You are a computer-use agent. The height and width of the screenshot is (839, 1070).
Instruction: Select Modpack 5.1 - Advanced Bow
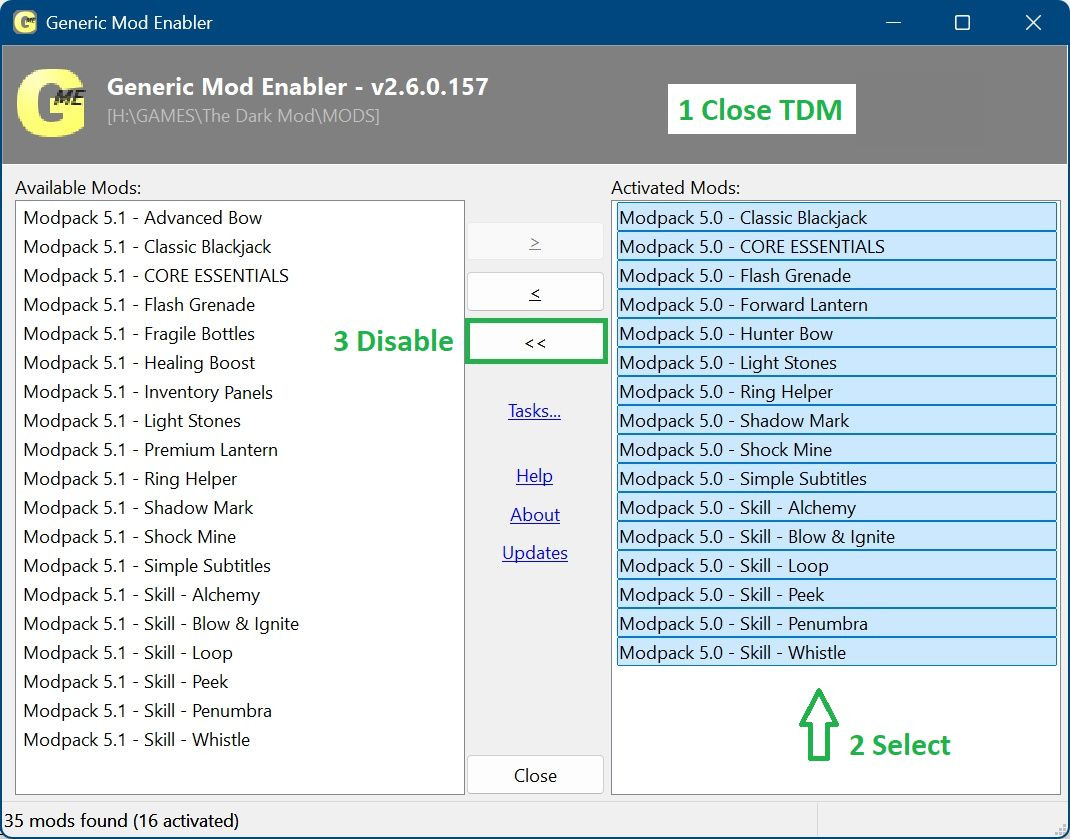pos(240,218)
